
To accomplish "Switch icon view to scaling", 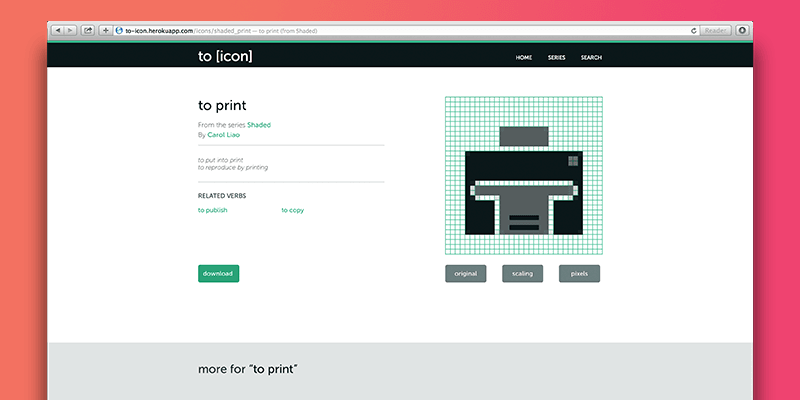I will pos(522,273).
